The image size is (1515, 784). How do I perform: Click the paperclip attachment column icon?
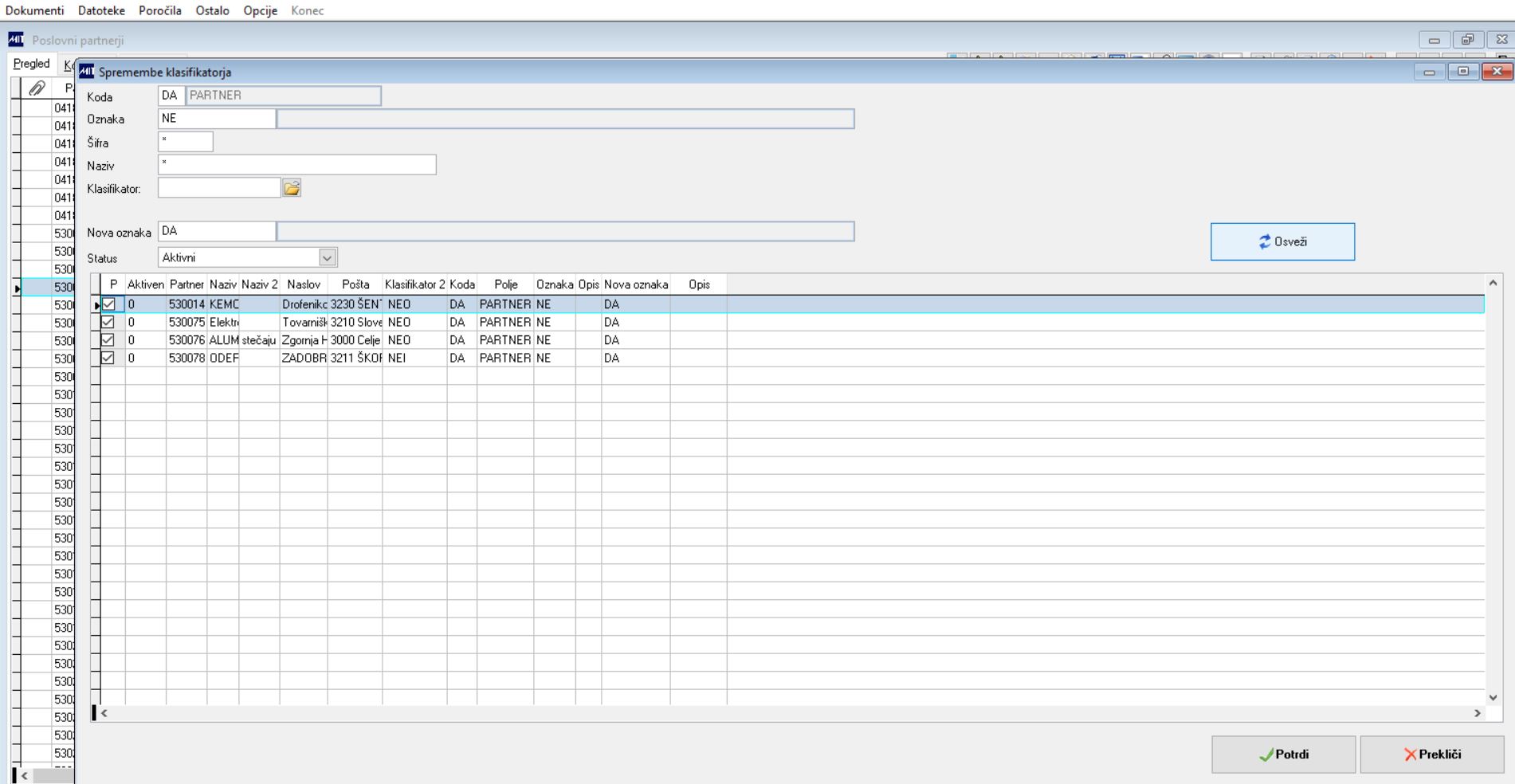point(37,88)
